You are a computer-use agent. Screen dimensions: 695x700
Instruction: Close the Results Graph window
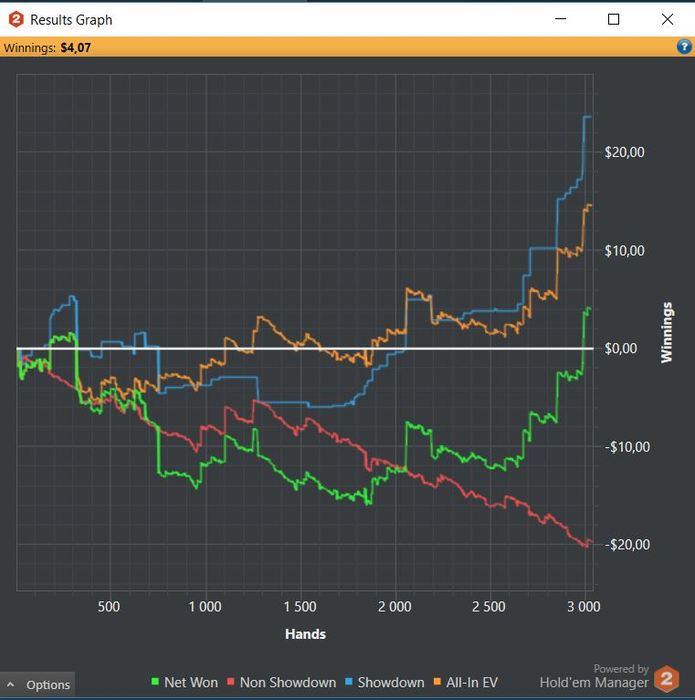[x=667, y=19]
